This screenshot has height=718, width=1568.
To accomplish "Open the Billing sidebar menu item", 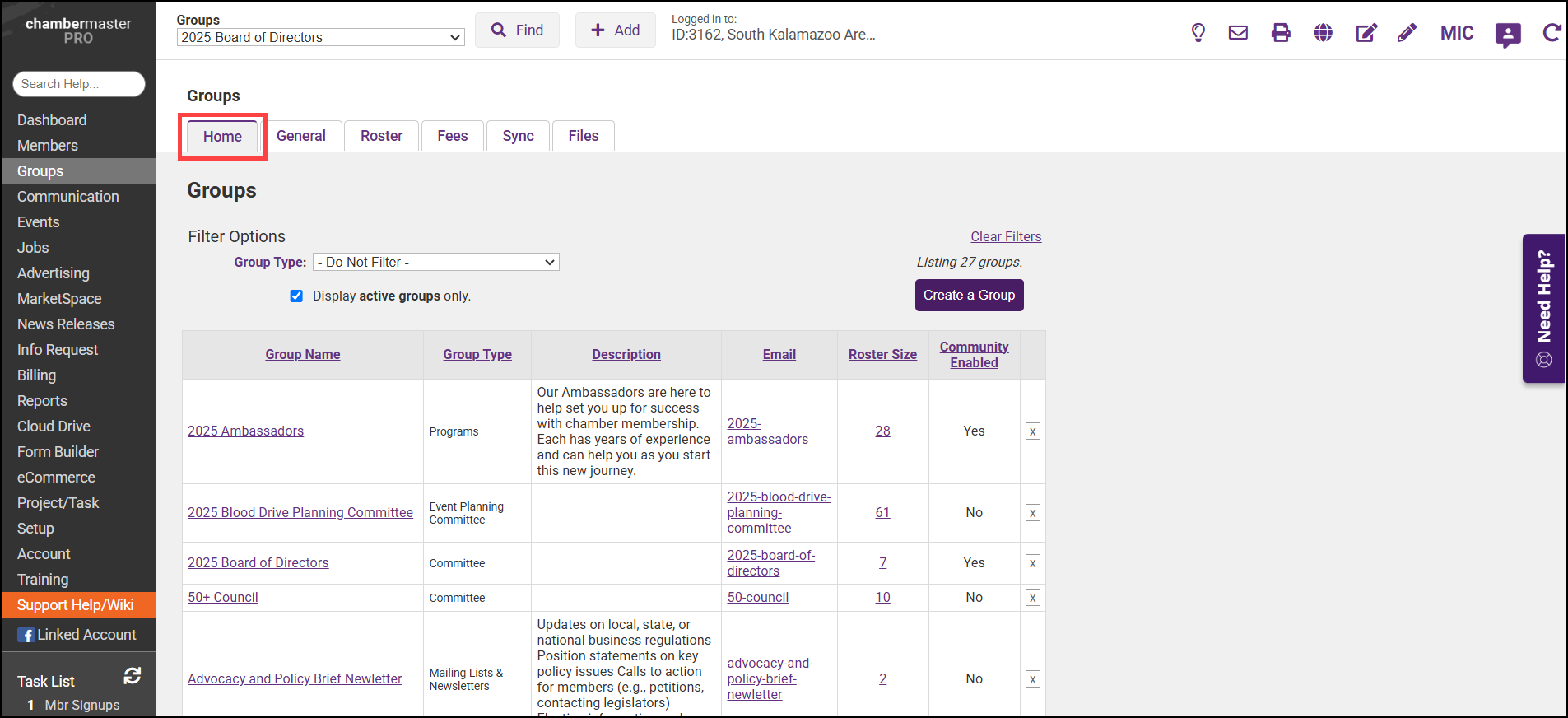I will (x=37, y=375).
